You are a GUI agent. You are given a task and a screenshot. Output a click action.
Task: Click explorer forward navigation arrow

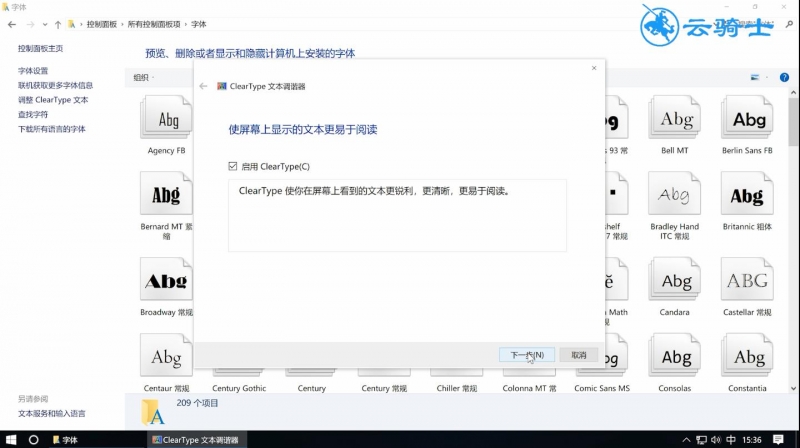click(x=30, y=24)
